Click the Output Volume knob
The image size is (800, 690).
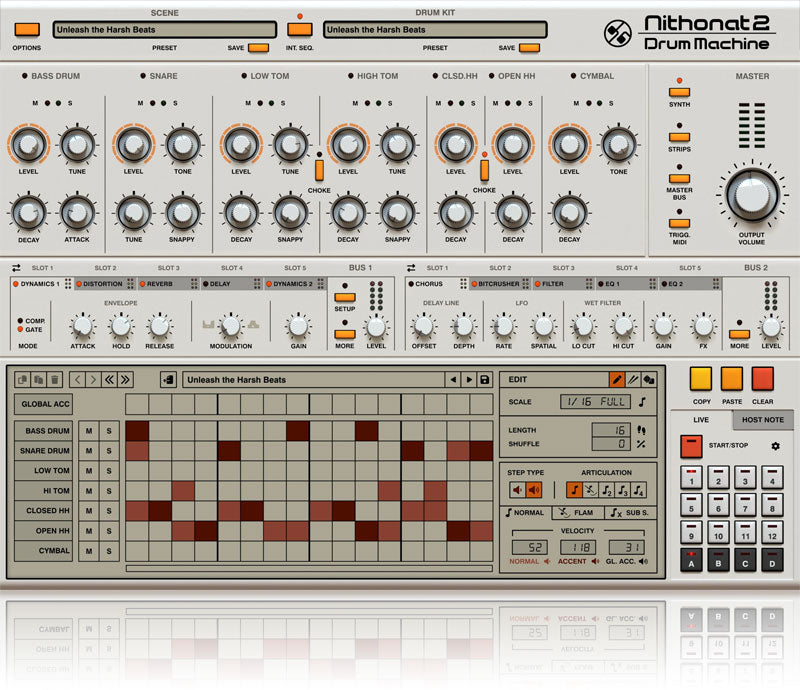tap(752, 195)
